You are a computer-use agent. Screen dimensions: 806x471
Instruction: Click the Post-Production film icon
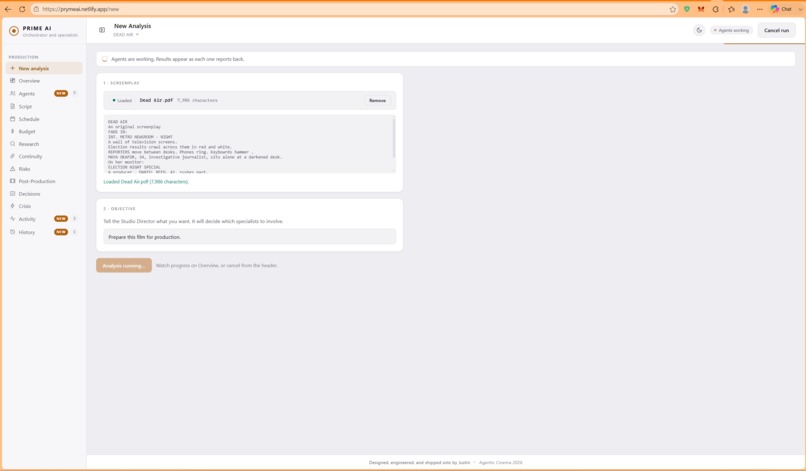coord(12,181)
